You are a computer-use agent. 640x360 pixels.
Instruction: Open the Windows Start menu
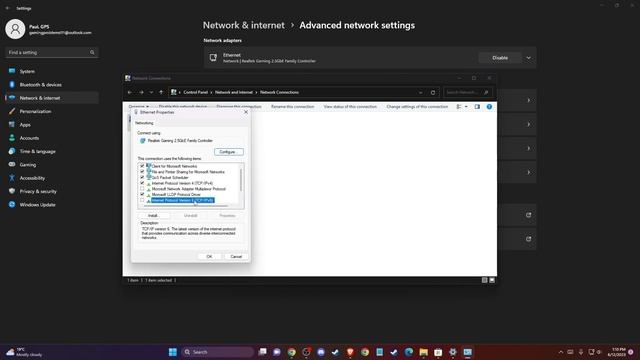pyautogui.click(x=173, y=352)
